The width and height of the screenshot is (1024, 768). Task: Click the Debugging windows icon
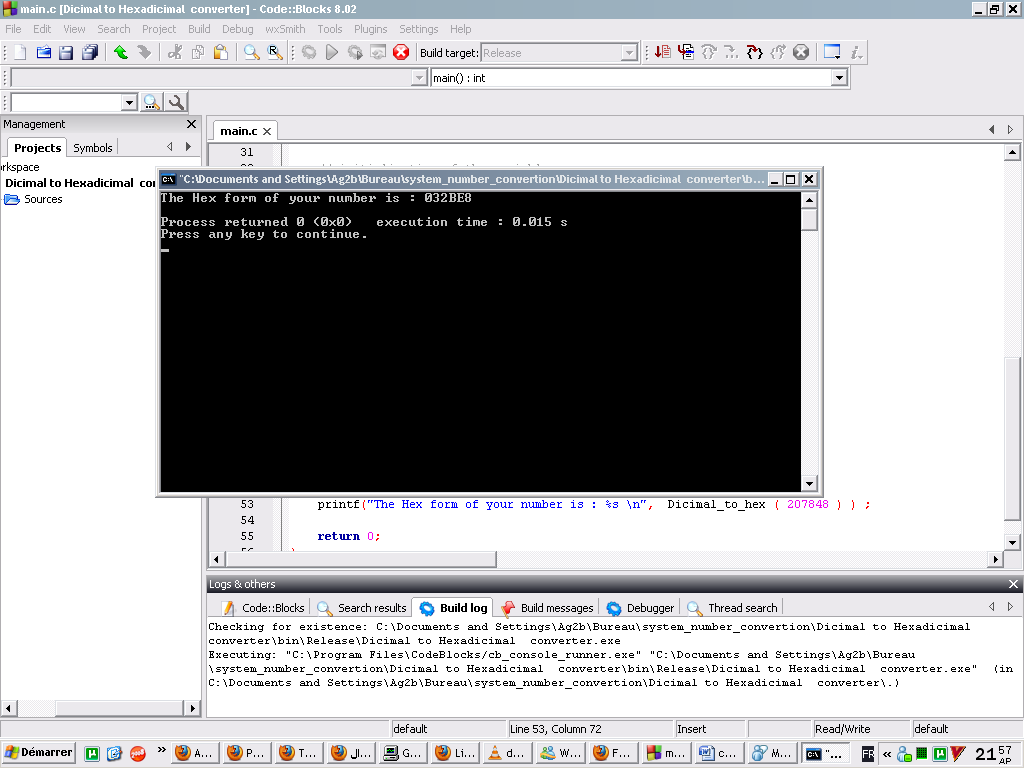[832, 52]
